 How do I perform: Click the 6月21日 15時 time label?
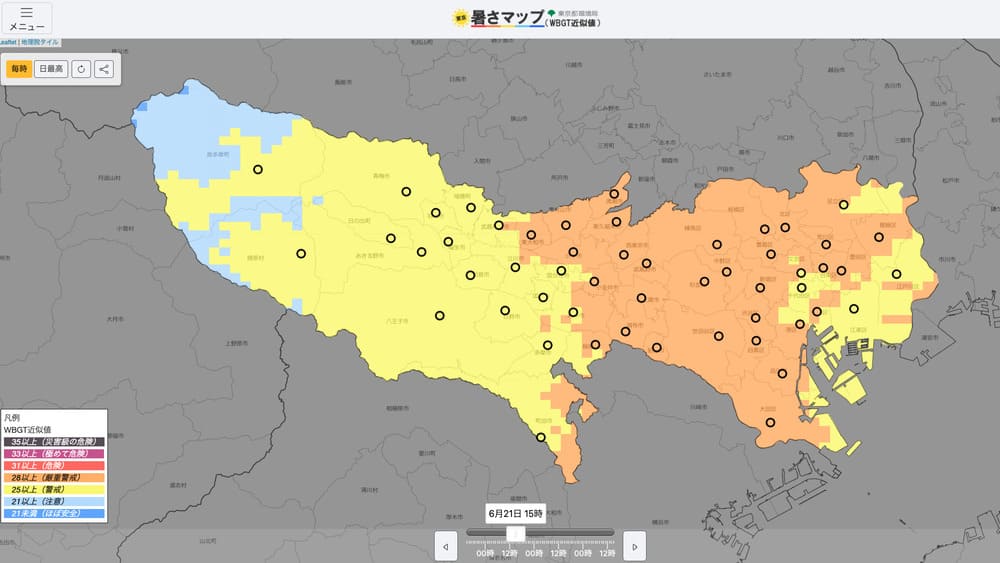point(516,513)
